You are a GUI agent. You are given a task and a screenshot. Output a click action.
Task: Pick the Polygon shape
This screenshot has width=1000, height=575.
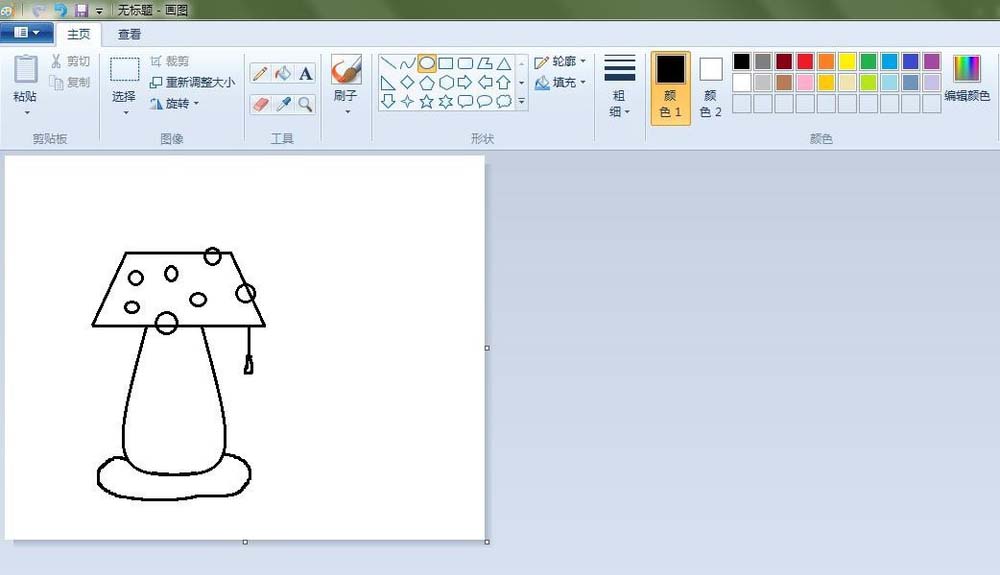(x=485, y=63)
